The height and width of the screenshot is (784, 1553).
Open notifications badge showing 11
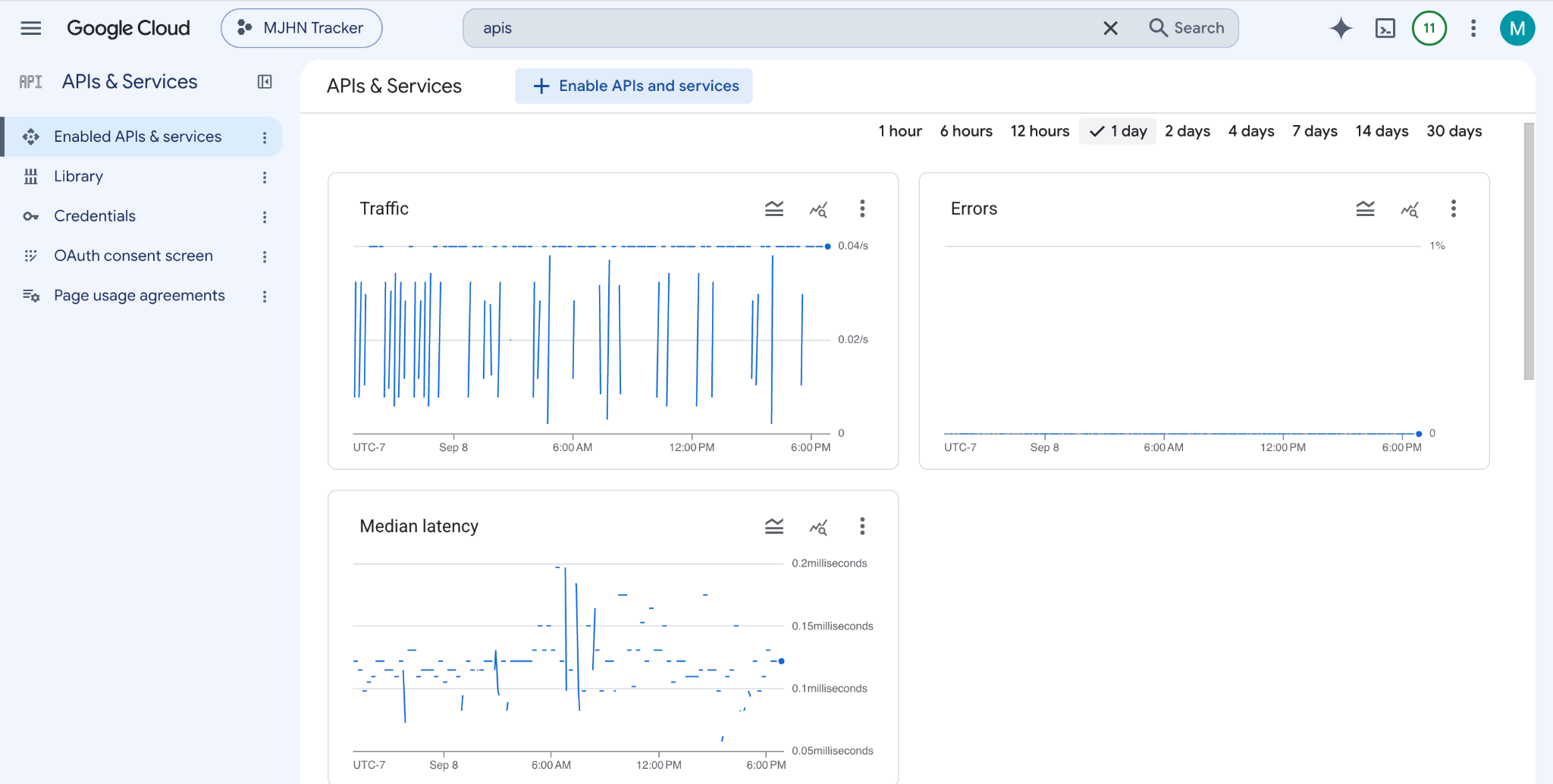point(1429,28)
